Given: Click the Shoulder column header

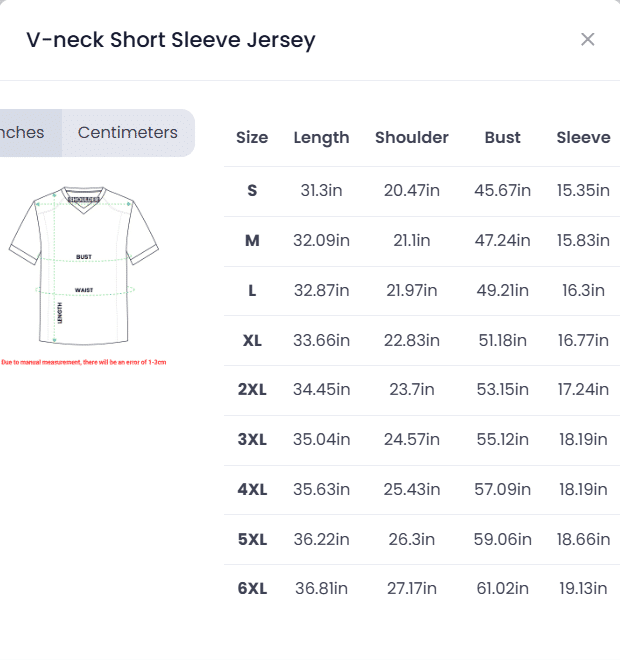Looking at the screenshot, I should click(x=412, y=138).
